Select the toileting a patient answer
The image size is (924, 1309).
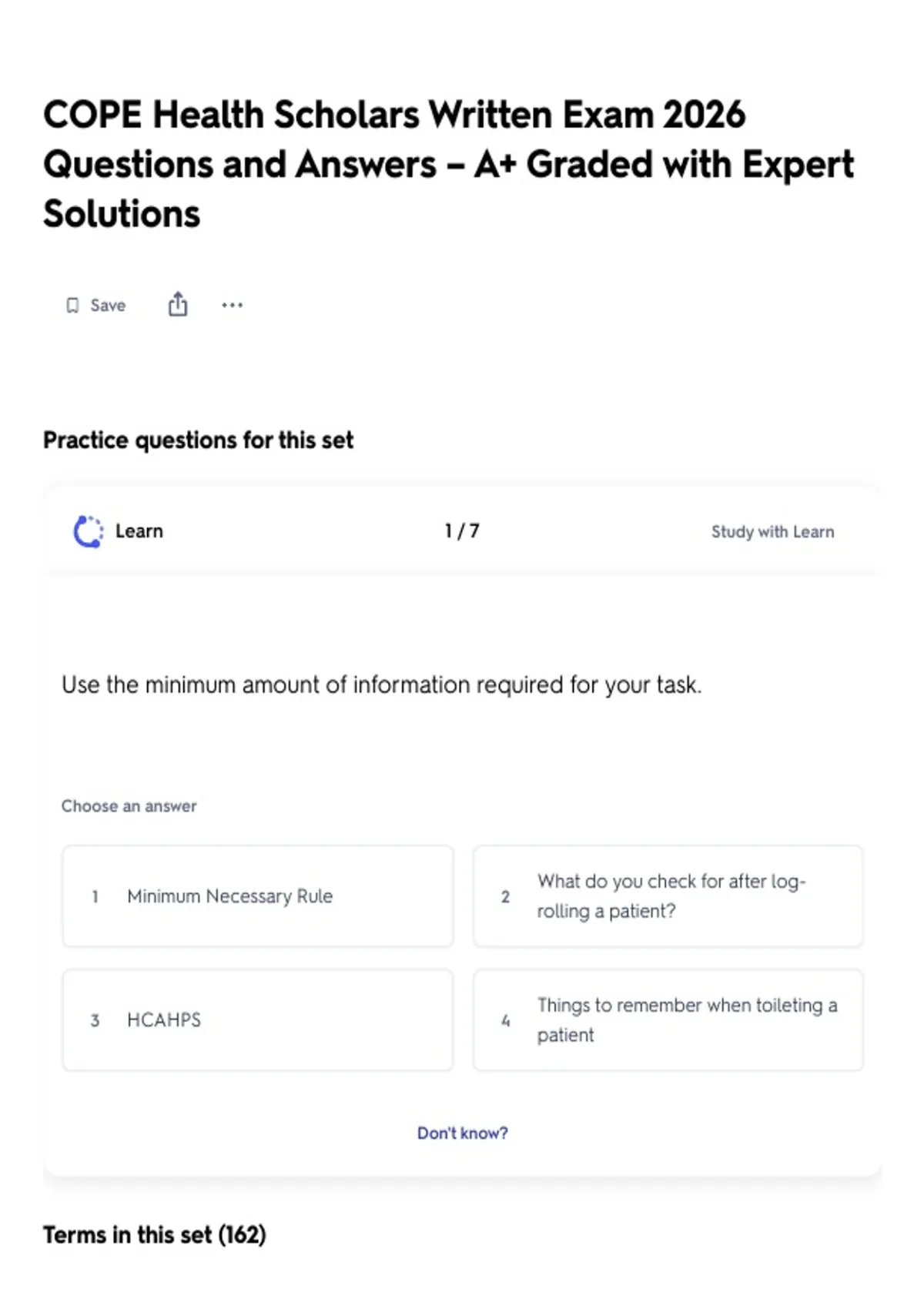pos(668,1020)
